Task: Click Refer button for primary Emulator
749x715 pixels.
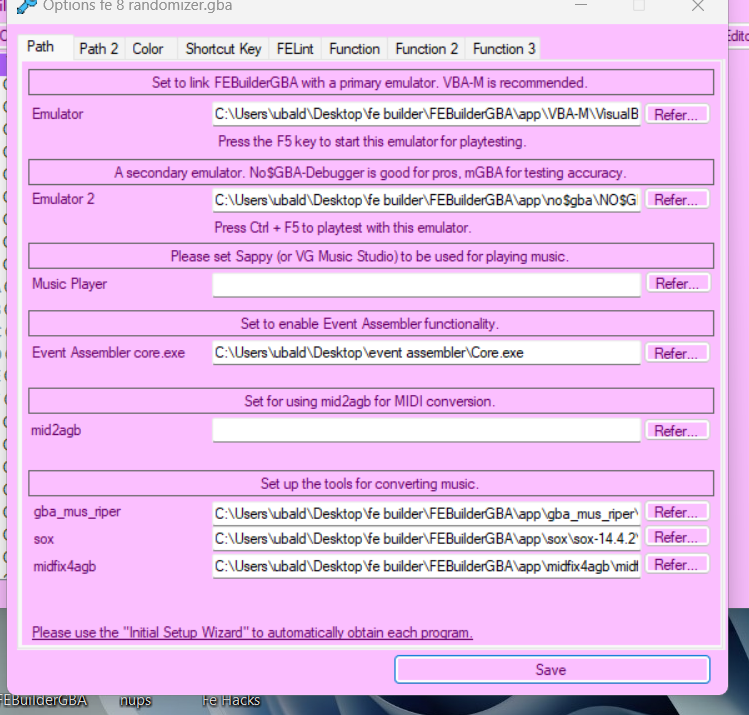Action: [x=677, y=114]
